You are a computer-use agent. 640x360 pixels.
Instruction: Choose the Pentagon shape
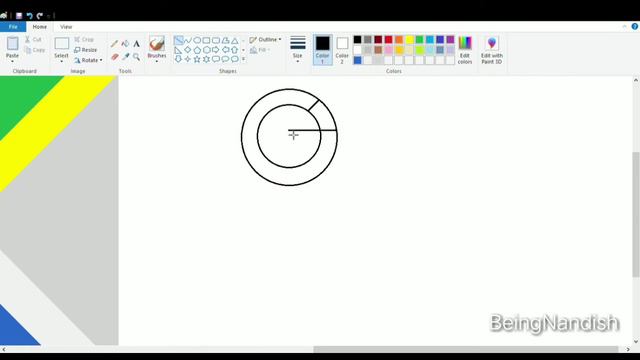click(197, 50)
